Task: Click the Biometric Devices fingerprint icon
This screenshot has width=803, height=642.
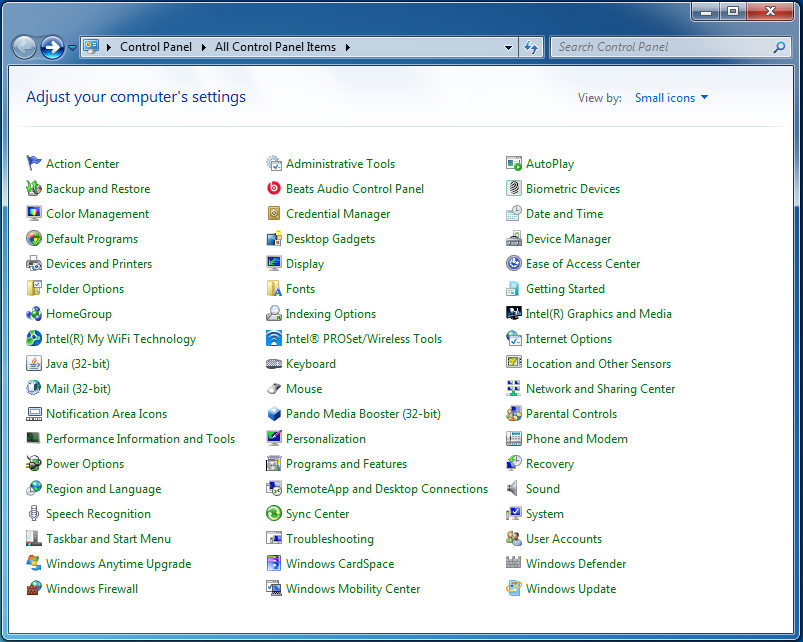Action: (x=514, y=188)
